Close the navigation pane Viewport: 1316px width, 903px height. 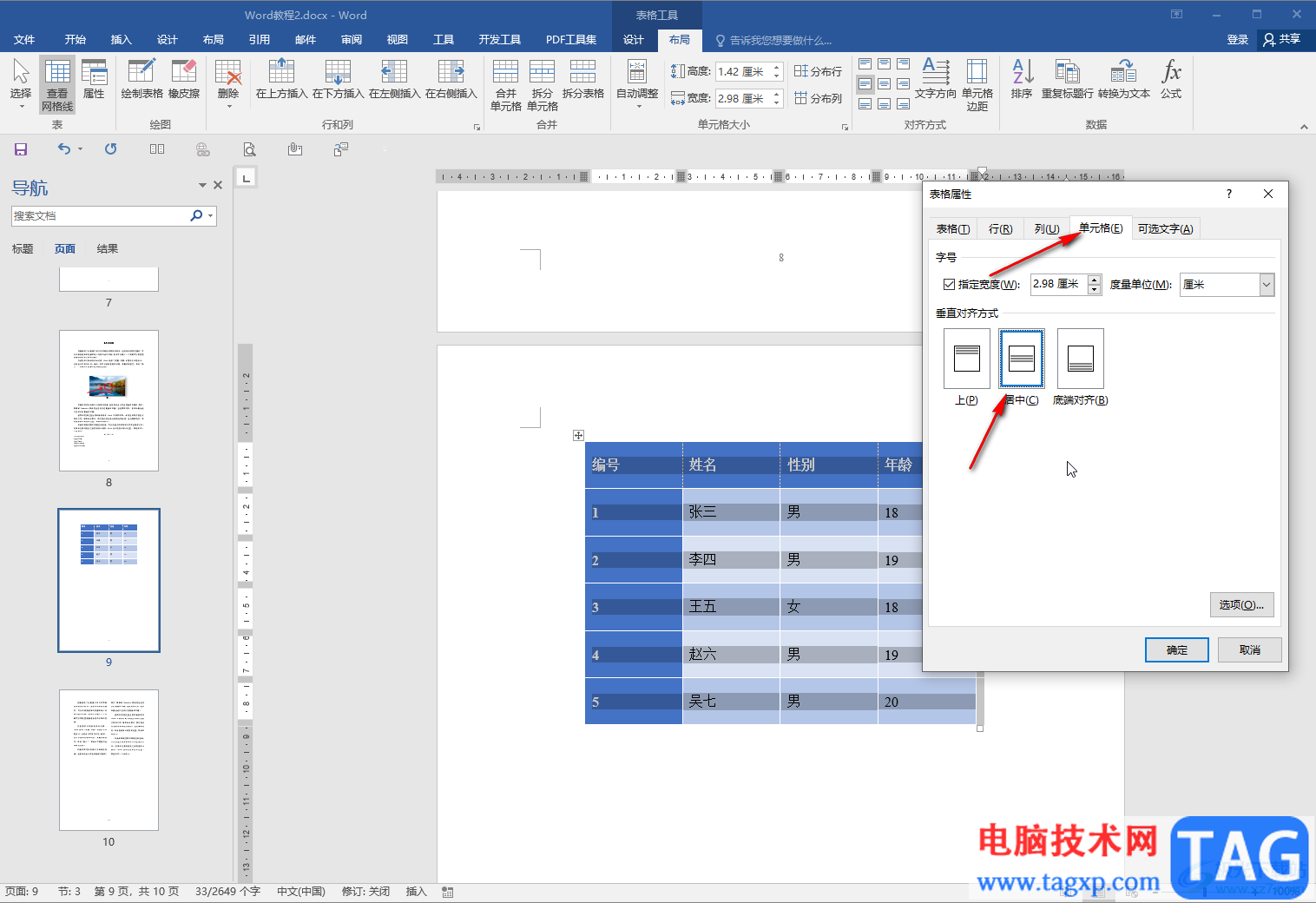(218, 185)
